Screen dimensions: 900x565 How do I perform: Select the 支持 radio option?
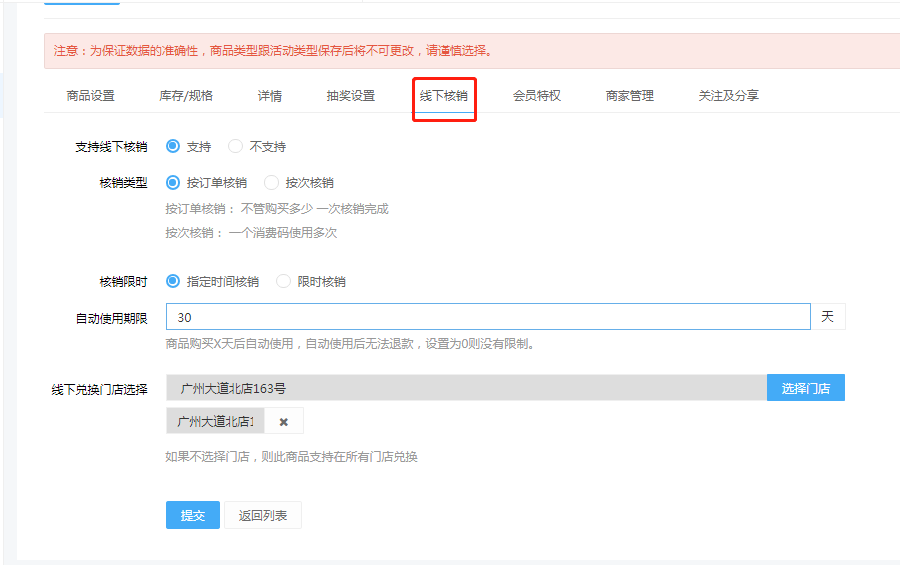[173, 146]
